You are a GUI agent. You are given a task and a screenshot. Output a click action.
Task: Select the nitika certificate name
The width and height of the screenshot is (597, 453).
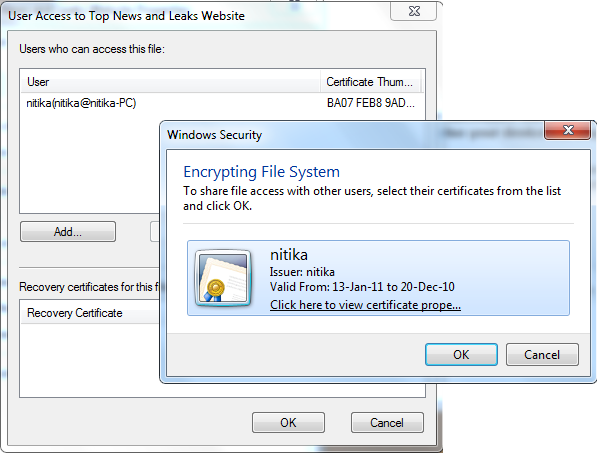click(x=289, y=255)
